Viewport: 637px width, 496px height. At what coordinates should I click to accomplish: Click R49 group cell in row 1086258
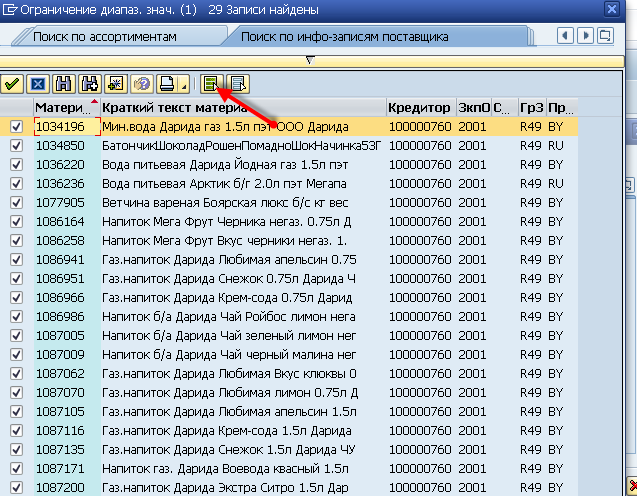[531, 240]
